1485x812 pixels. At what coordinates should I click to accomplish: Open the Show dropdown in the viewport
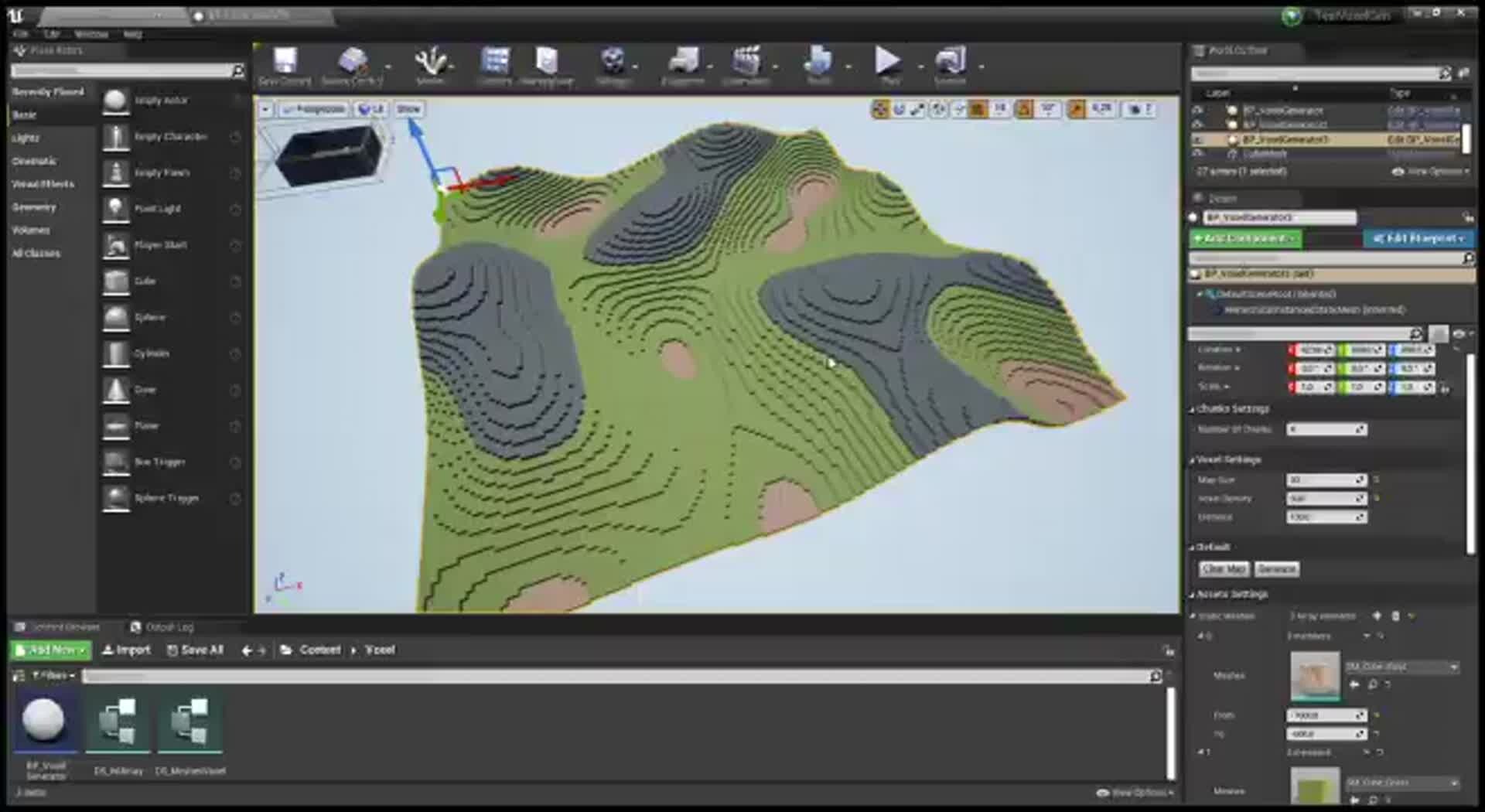(x=409, y=108)
